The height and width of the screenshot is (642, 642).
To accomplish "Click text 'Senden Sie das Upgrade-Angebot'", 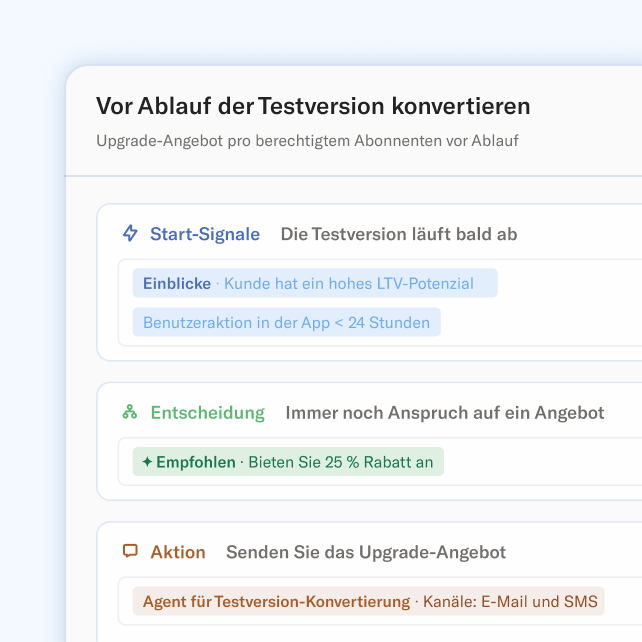I will coord(366,552).
